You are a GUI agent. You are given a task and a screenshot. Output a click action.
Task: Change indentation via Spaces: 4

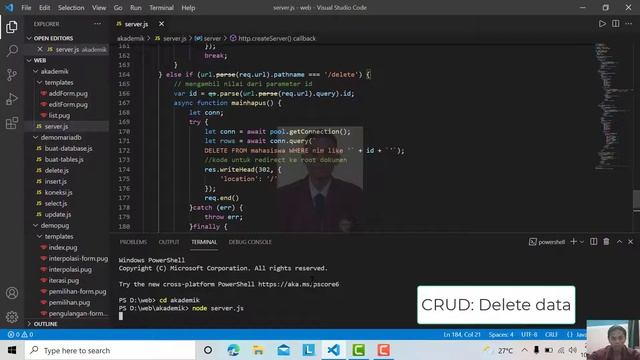[501, 334]
